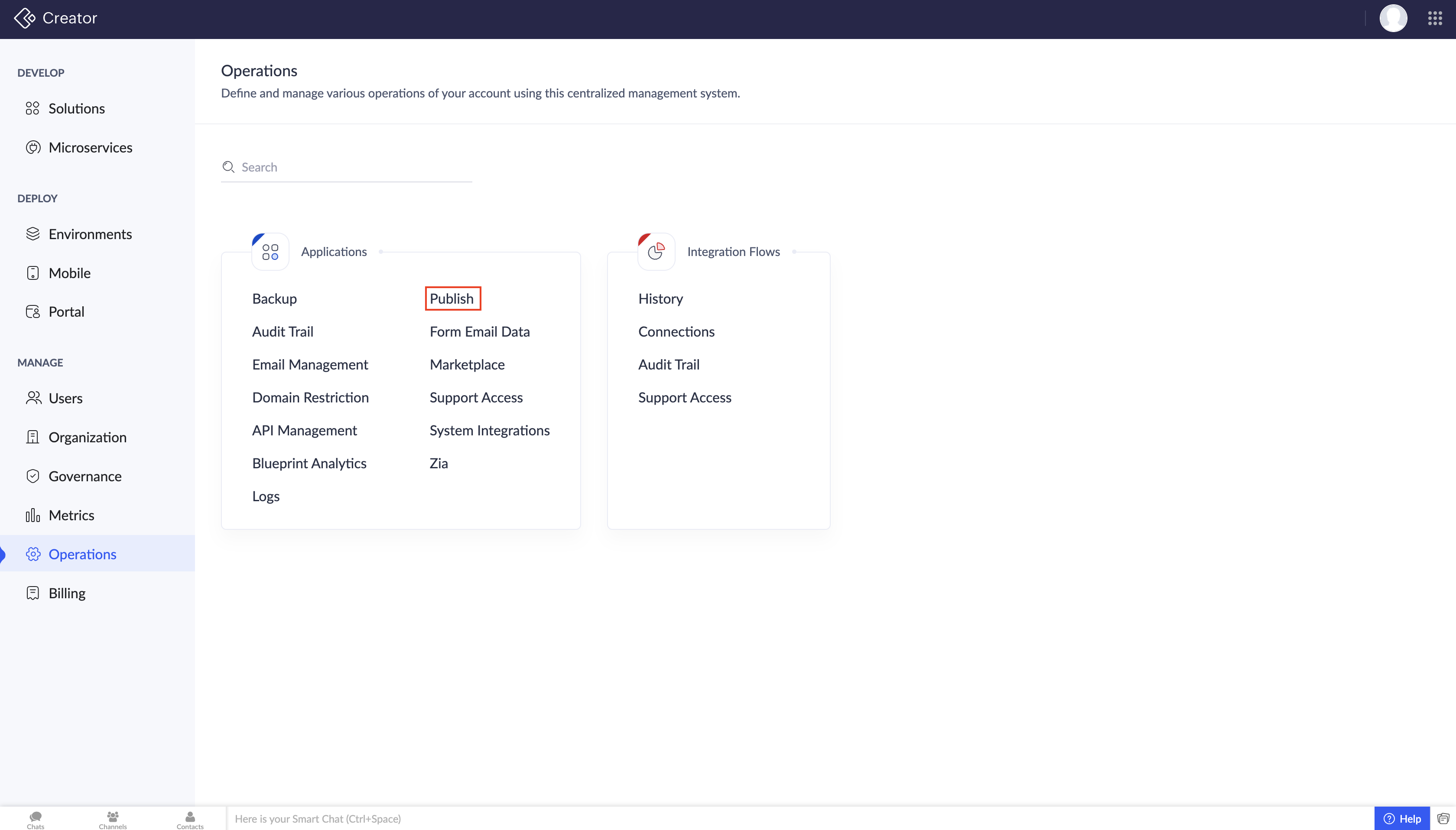Open Environments in the sidebar
Image resolution: width=1456 pixels, height=830 pixels.
click(90, 234)
